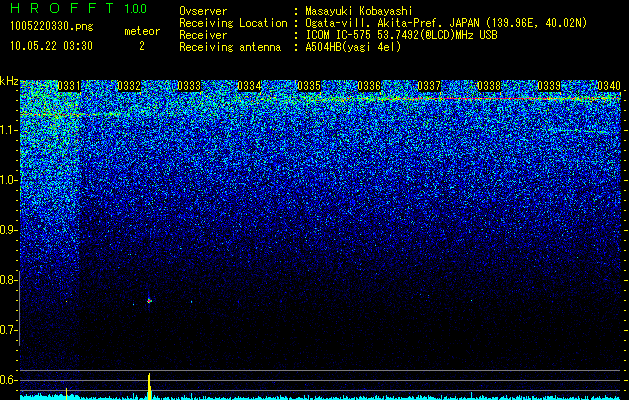629x400 pixels.
Task: Click the kHz axis unit label
Action: 9,81
